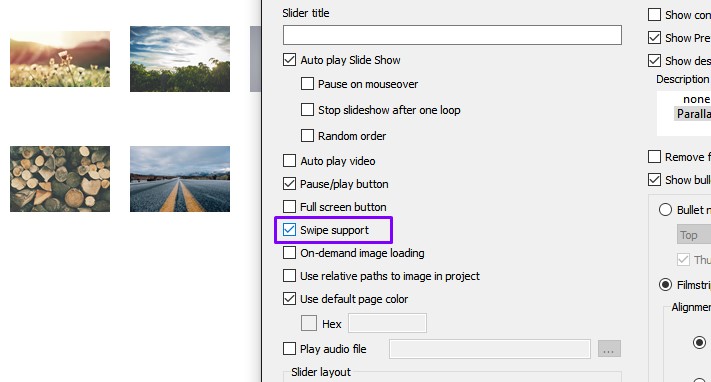Uncheck Use default page color
This screenshot has height=382, width=711.
(x=289, y=299)
